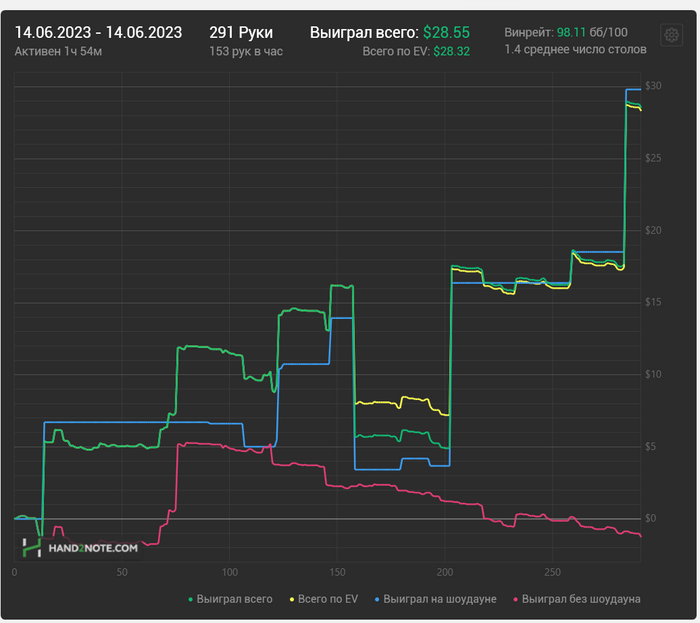Click the $10 y-axis label

click(x=653, y=374)
